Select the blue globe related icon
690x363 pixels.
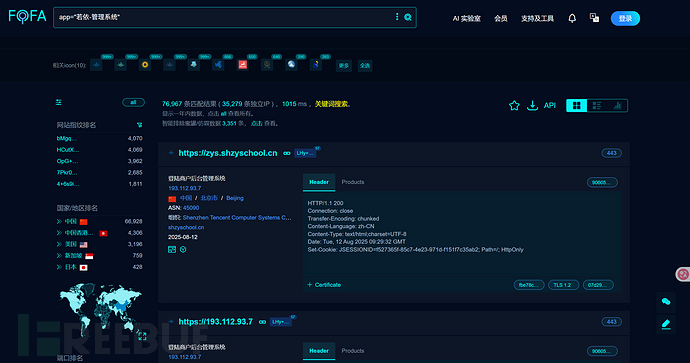pos(291,65)
